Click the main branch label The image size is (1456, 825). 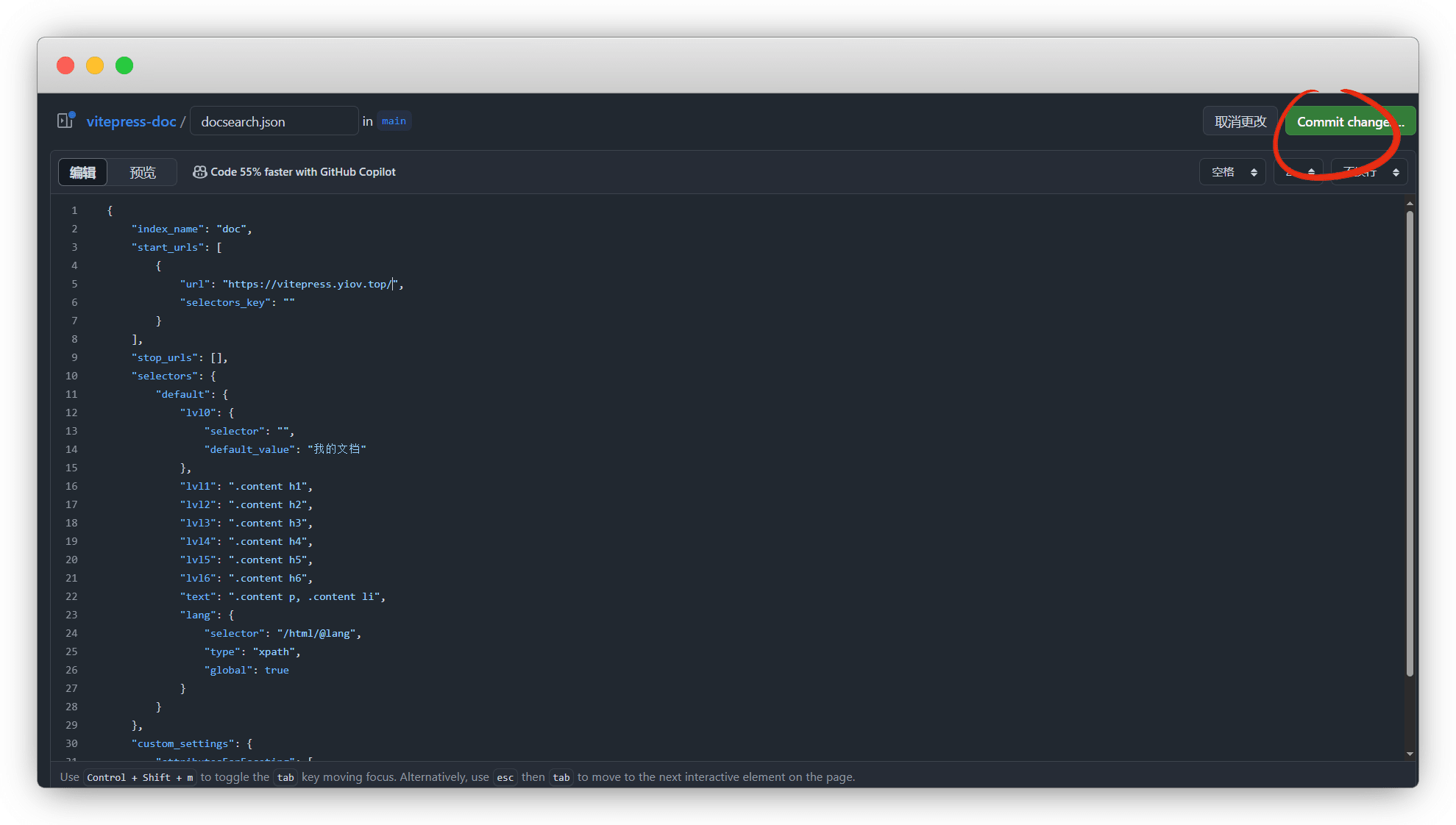click(x=394, y=121)
